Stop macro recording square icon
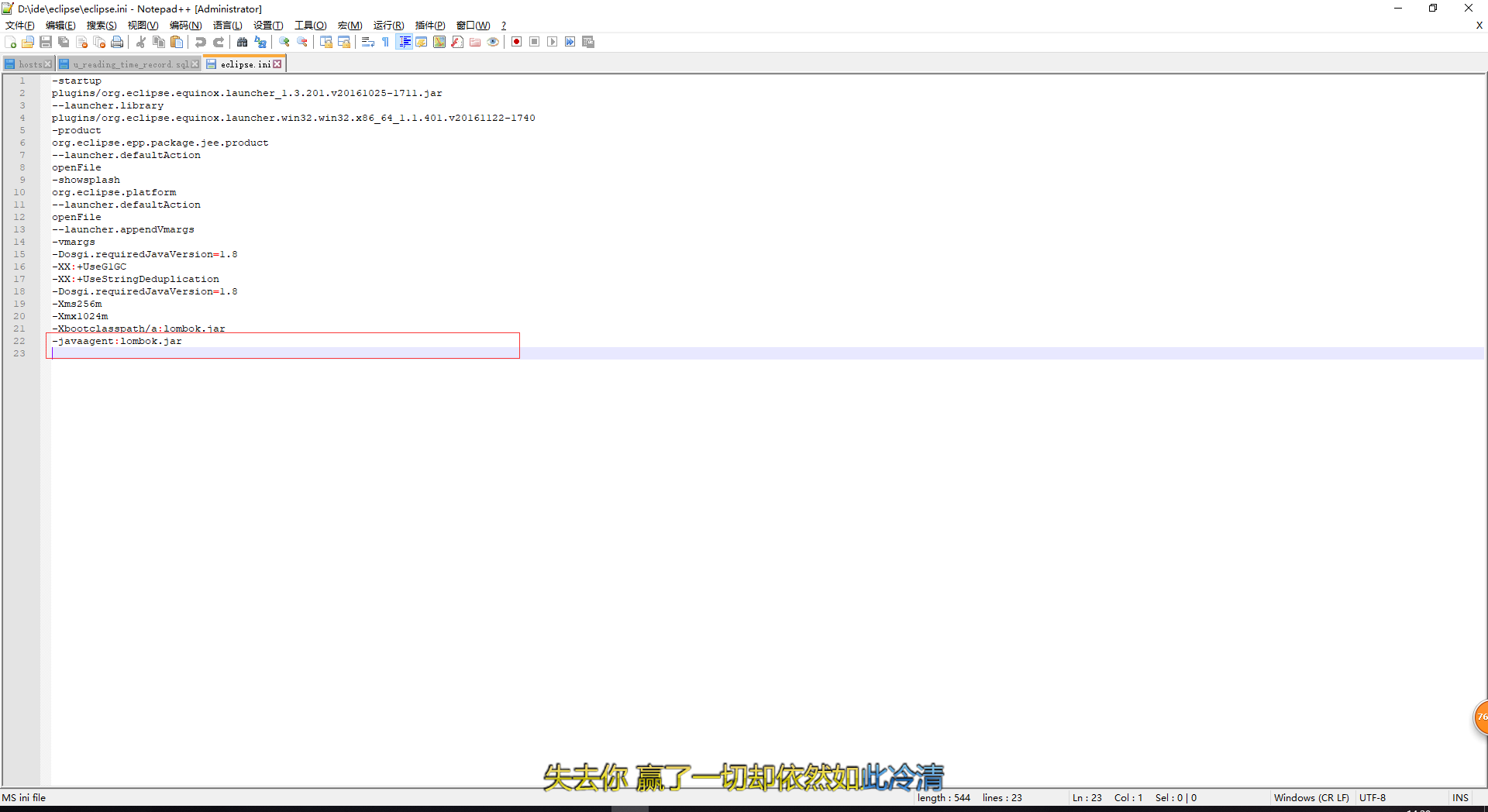Viewport: 1488px width, 812px height. point(535,42)
